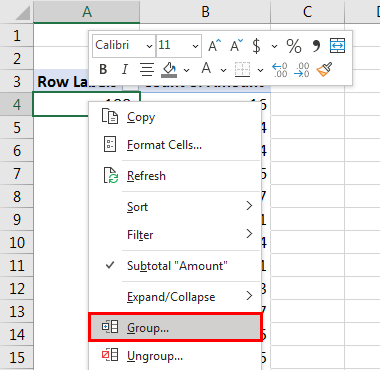Open Filter submenu
380x370 pixels.
175,235
